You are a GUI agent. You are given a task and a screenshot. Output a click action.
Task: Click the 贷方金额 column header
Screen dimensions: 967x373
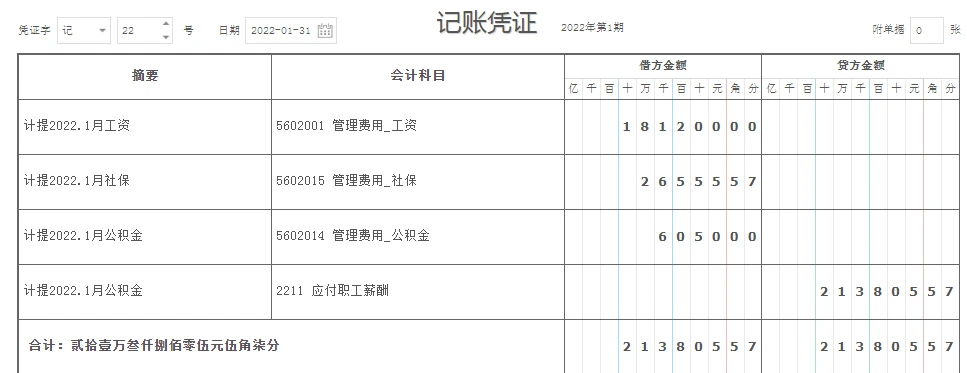point(860,65)
